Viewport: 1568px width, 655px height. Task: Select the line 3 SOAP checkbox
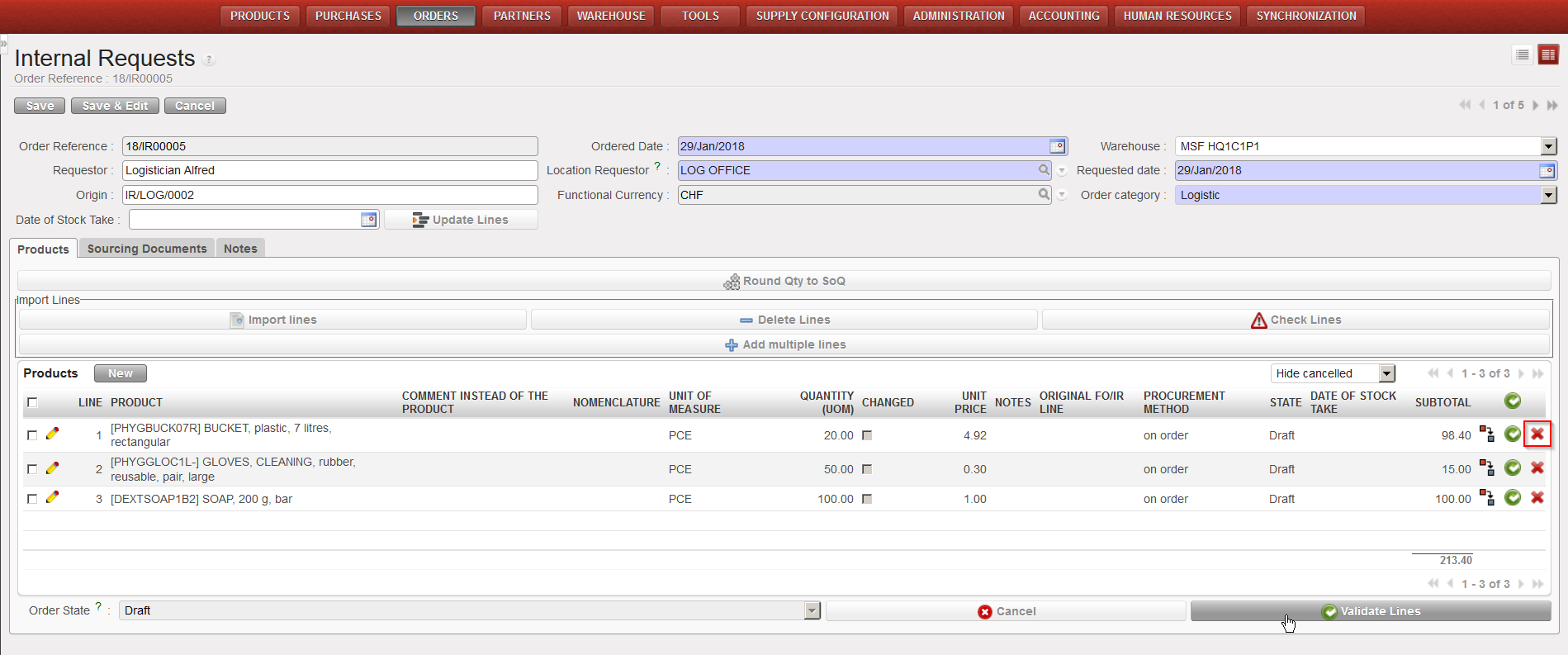coord(32,499)
